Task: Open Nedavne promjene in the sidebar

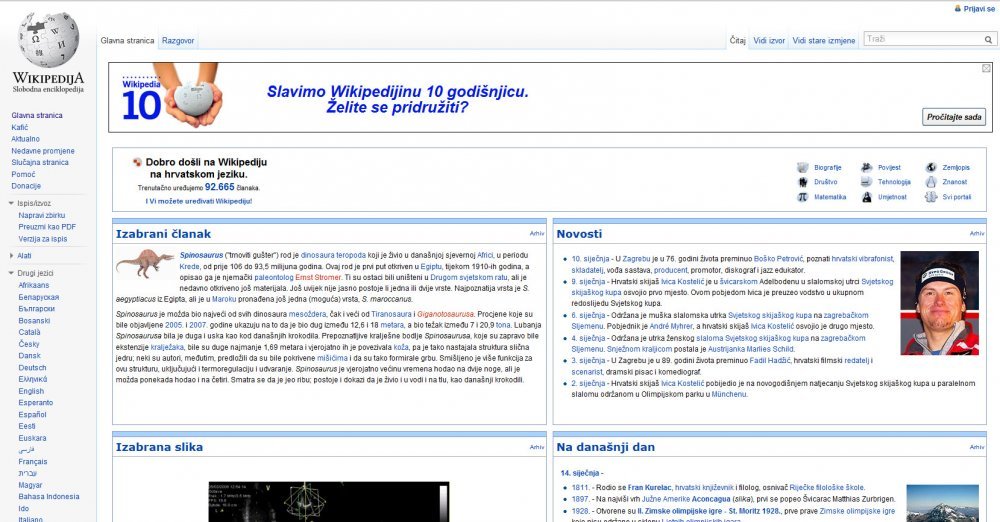Action: click(43, 151)
